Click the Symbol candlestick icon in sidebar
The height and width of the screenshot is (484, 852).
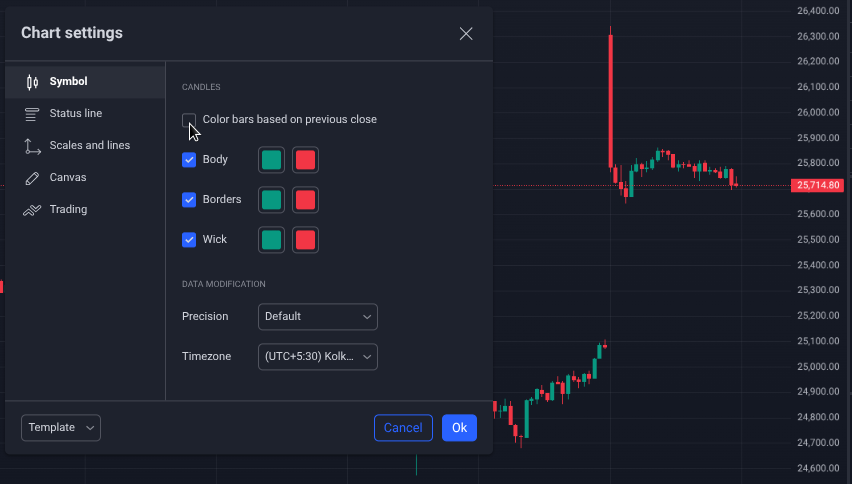[x=32, y=82]
